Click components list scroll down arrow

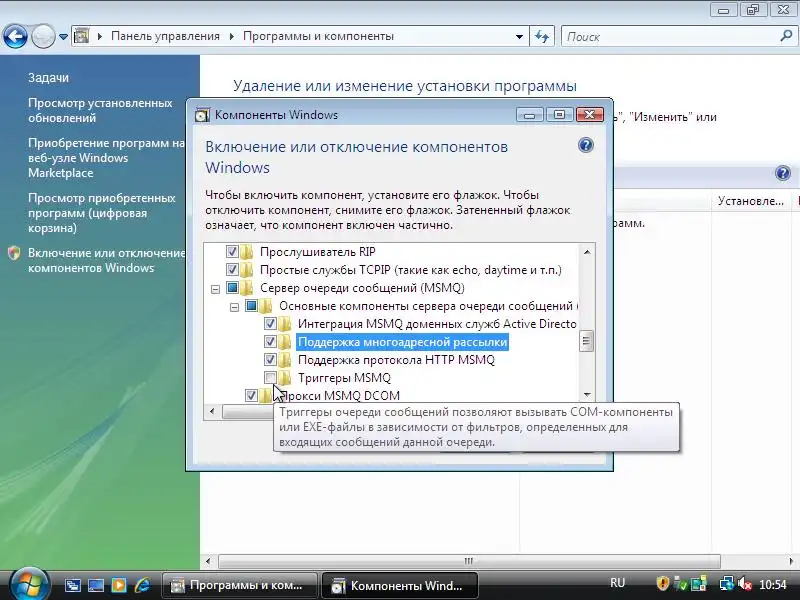587,395
